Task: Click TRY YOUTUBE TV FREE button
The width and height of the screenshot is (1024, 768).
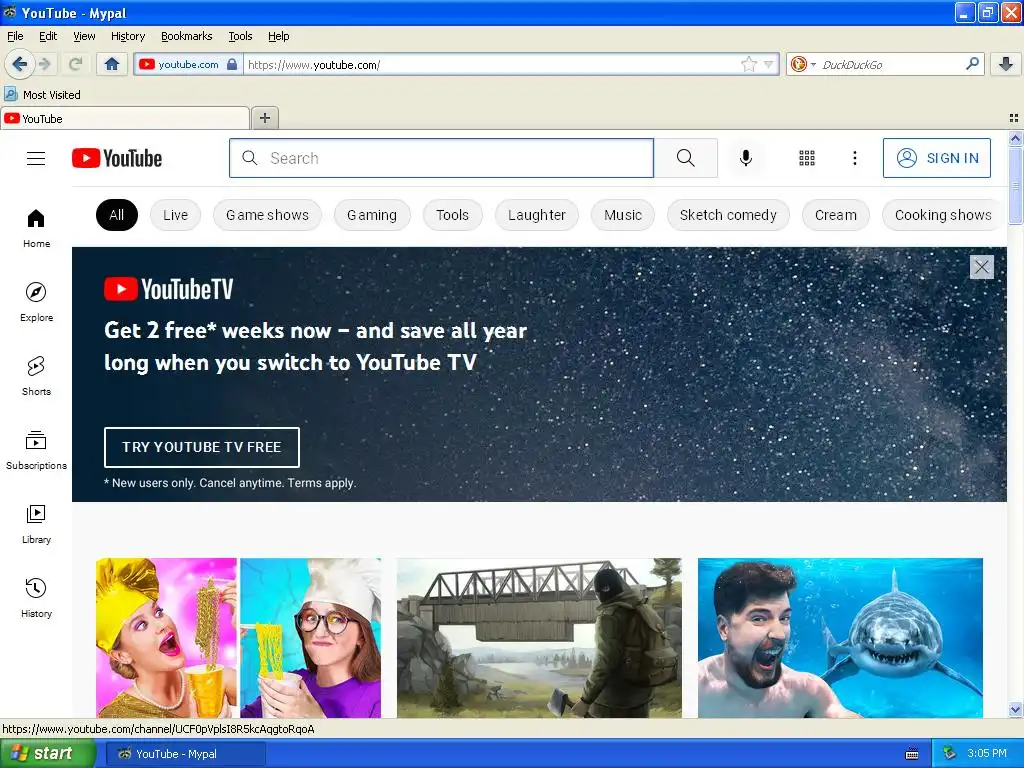Action: point(202,447)
